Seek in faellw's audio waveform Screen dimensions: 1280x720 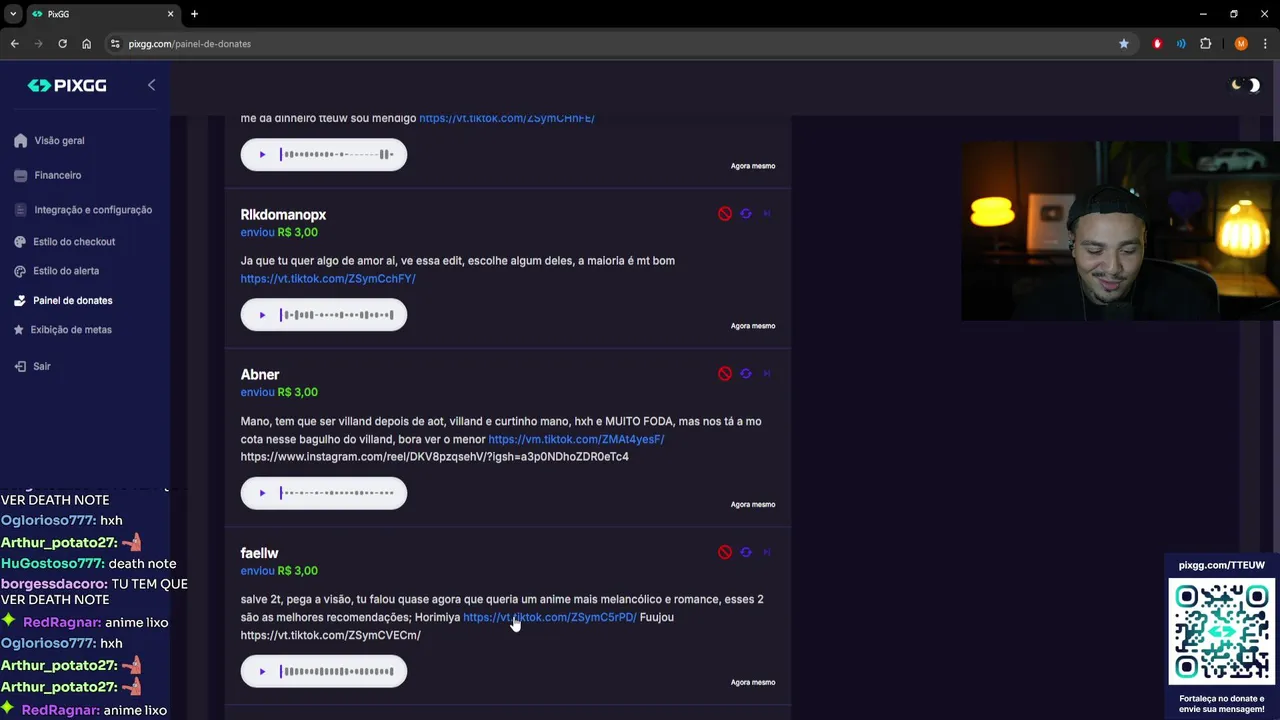337,671
